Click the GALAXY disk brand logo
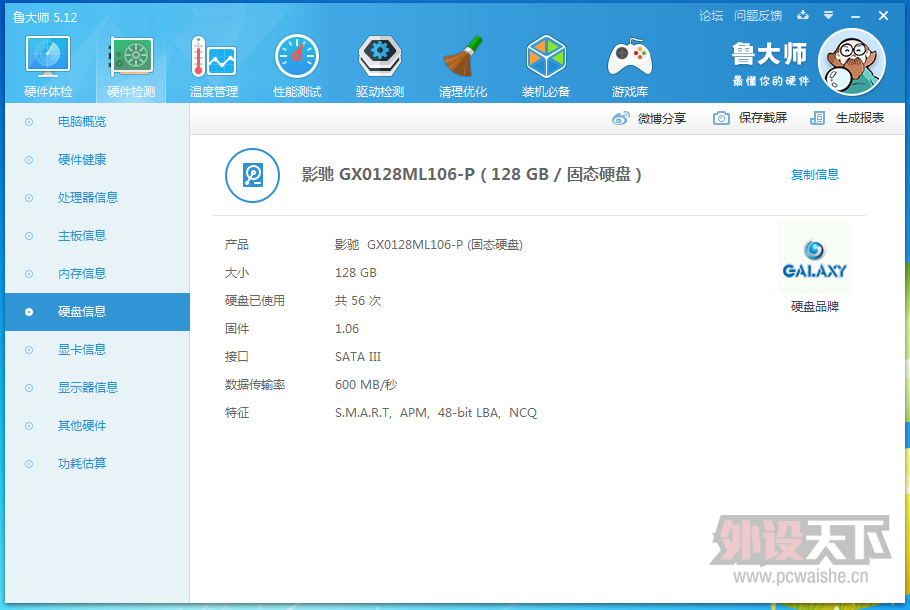 pyautogui.click(x=814, y=258)
